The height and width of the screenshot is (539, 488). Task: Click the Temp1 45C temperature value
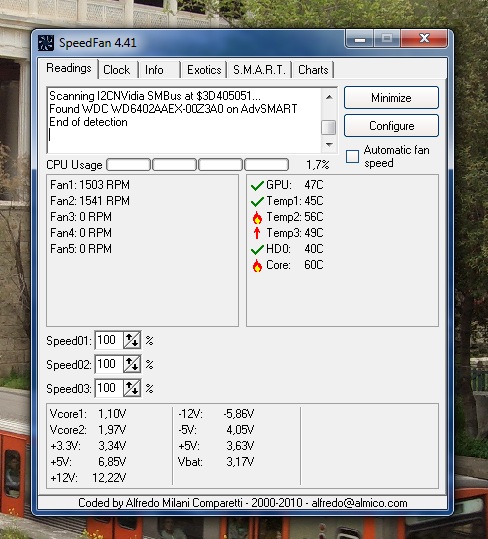coord(314,201)
